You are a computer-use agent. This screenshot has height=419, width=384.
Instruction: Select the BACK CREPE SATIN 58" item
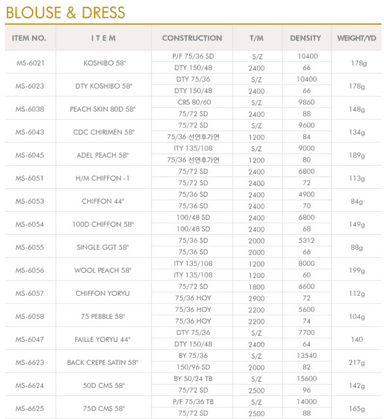[x=103, y=362]
